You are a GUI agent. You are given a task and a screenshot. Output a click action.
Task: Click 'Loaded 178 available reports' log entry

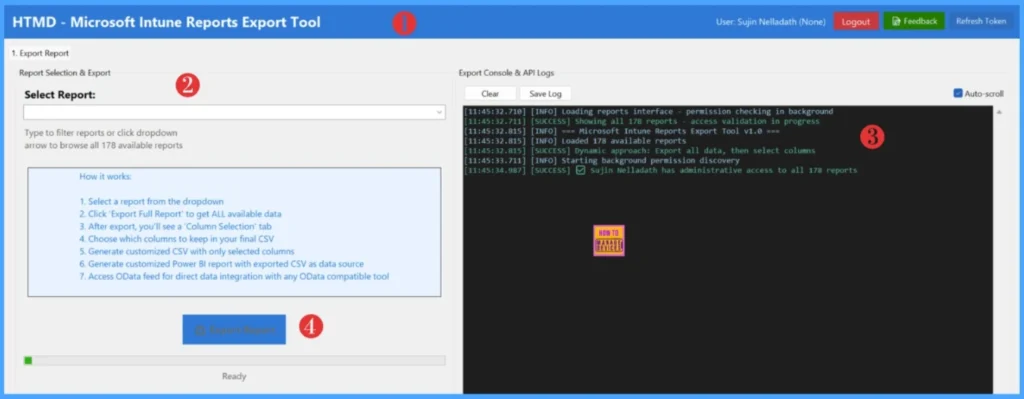pos(575,141)
